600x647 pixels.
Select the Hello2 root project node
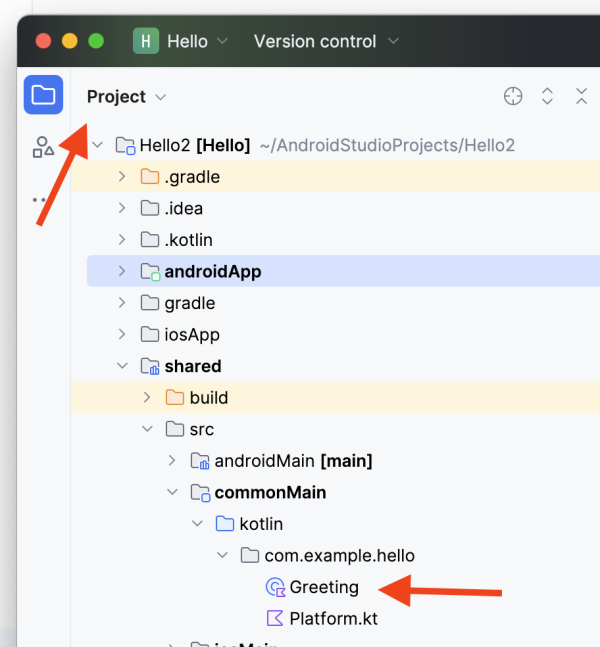(164, 146)
